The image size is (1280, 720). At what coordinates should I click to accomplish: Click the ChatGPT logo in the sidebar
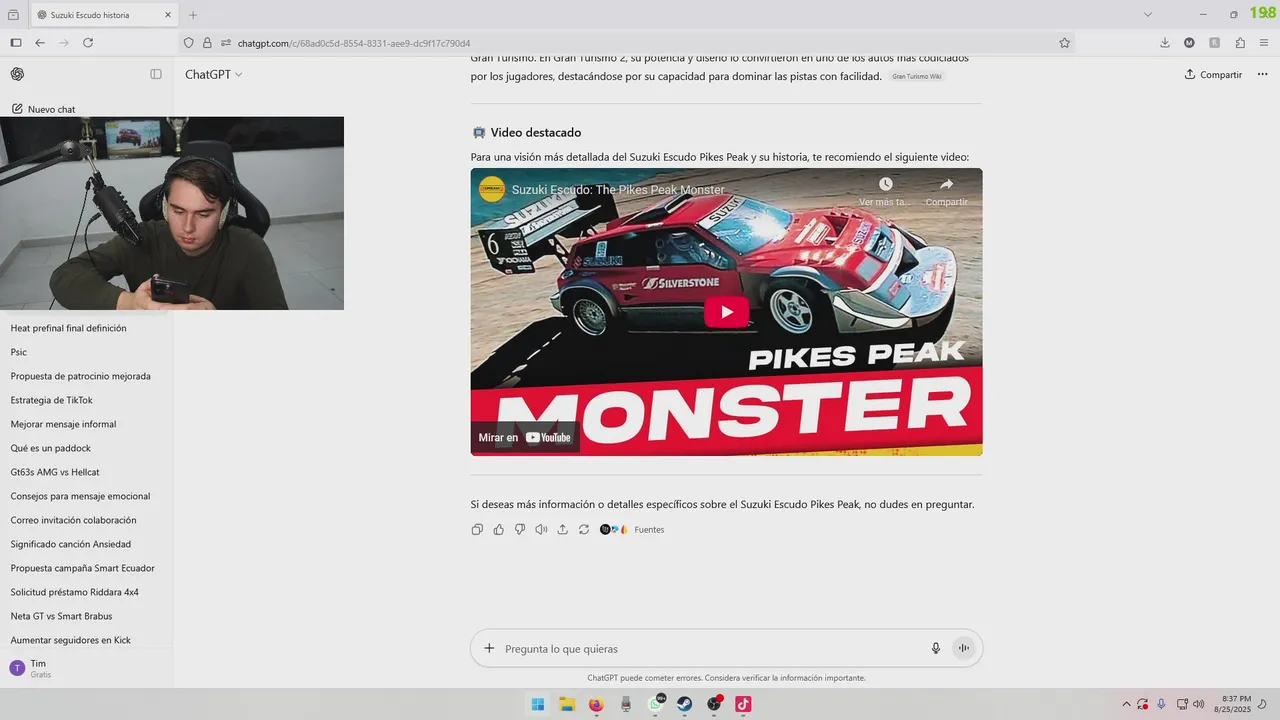pyautogui.click(x=17, y=74)
